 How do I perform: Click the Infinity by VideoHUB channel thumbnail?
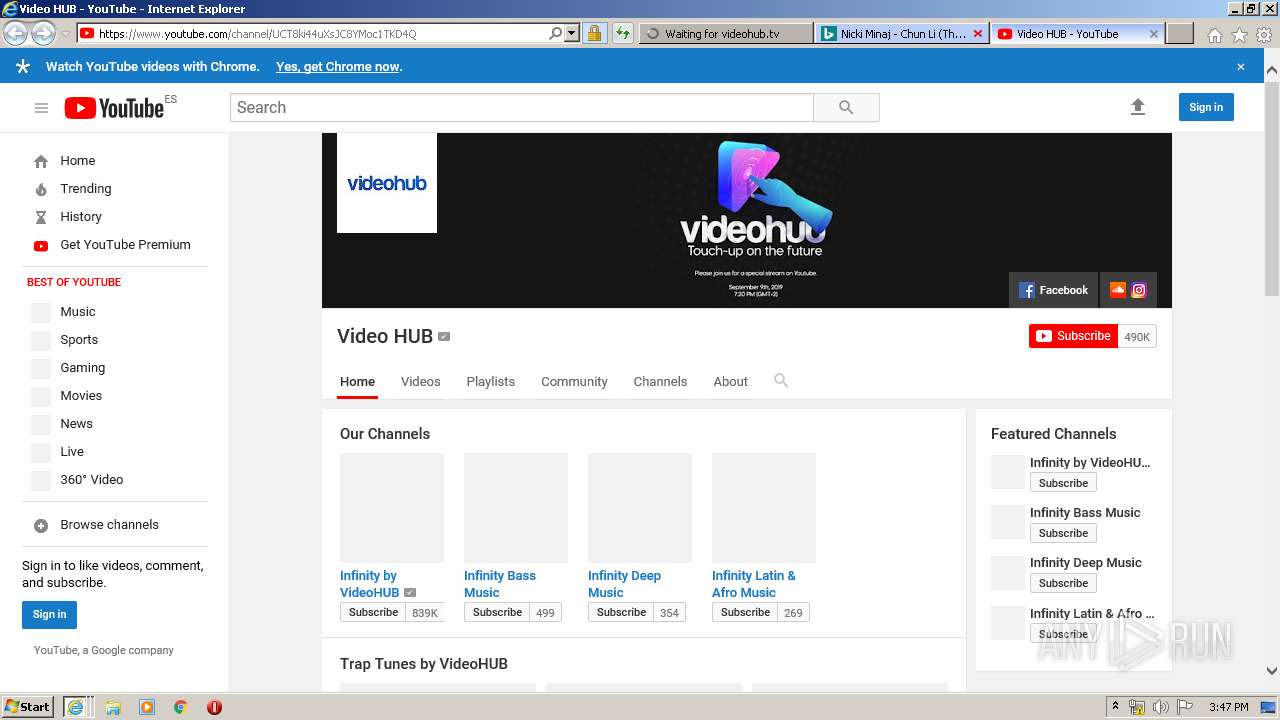tap(392, 508)
